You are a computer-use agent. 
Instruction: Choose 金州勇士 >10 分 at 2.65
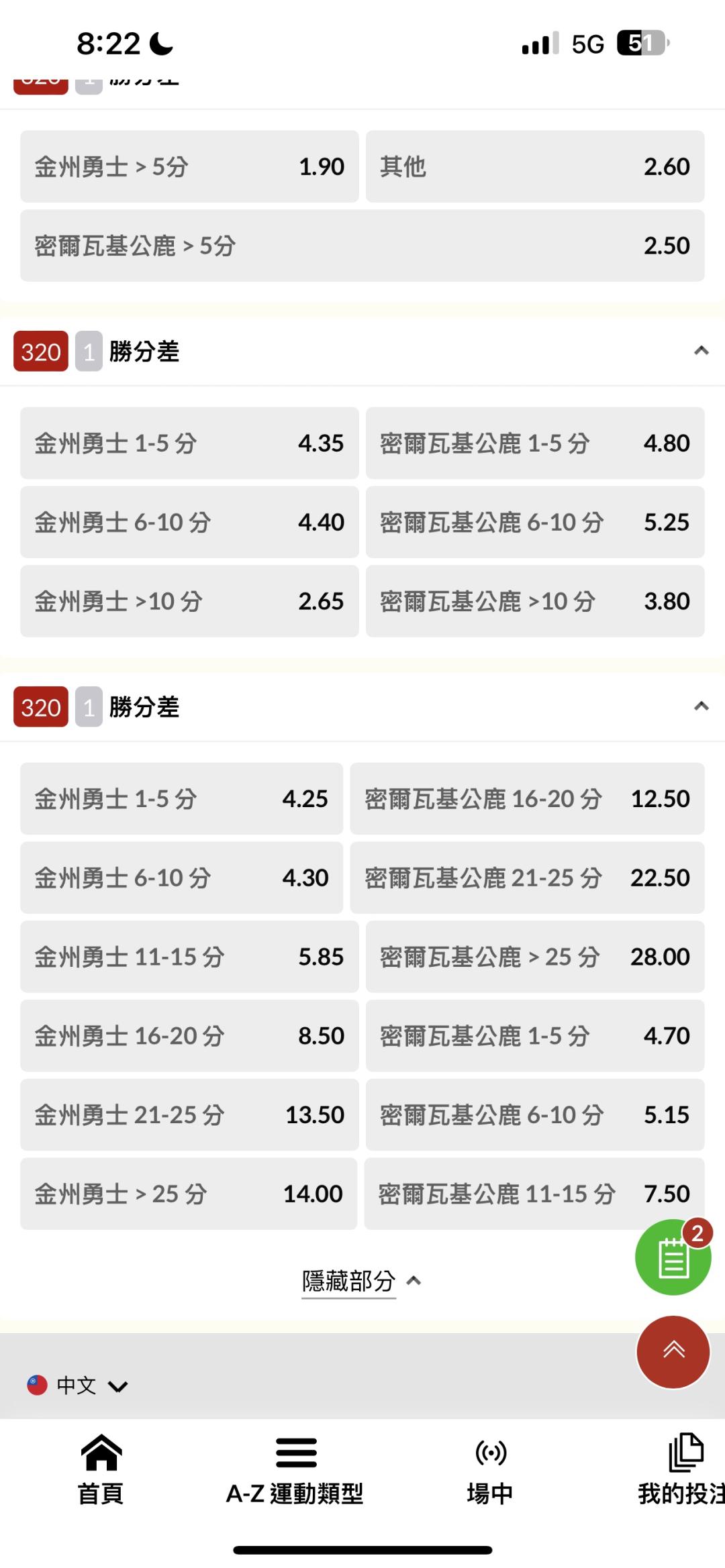point(189,601)
